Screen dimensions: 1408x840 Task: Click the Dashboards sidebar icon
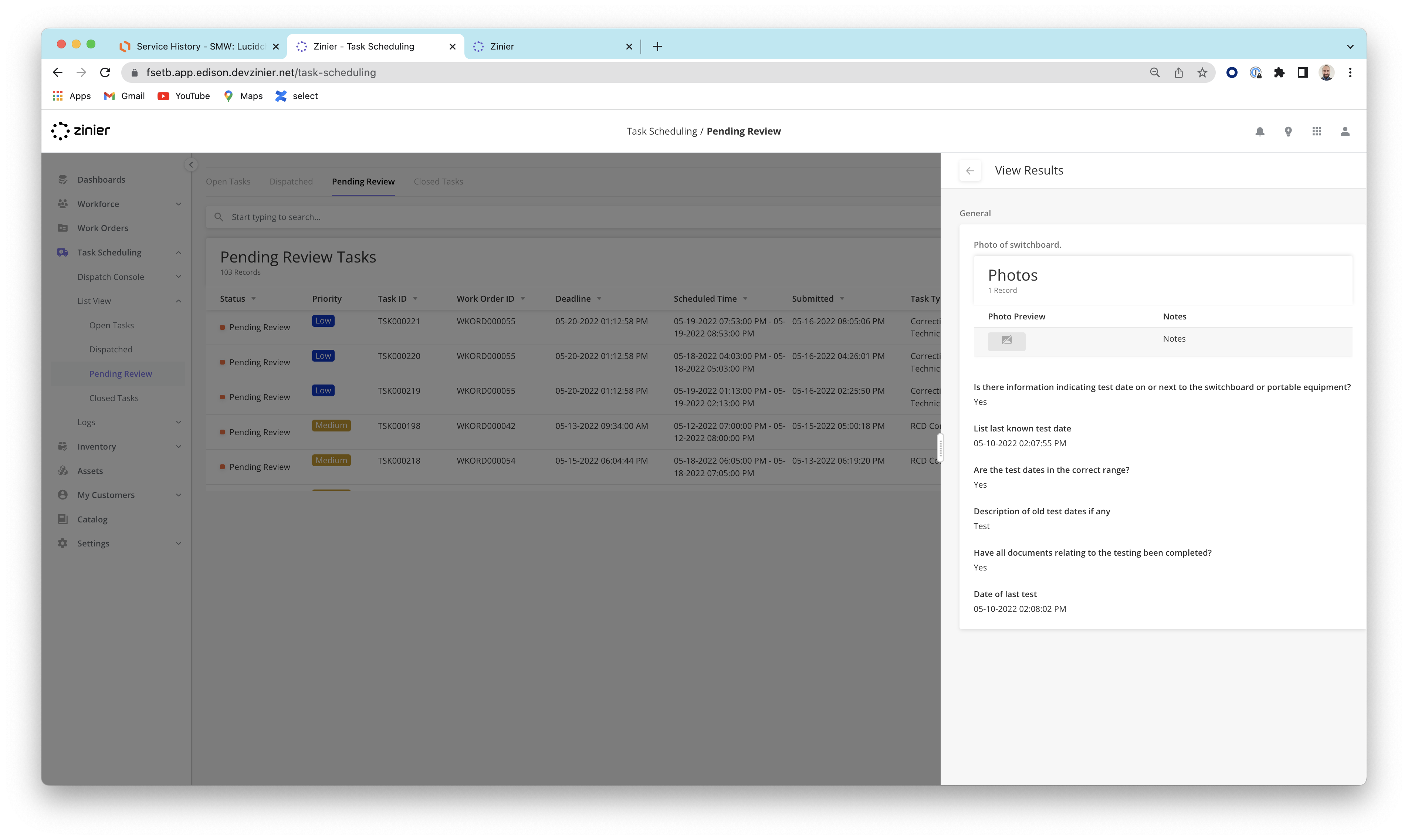point(63,179)
